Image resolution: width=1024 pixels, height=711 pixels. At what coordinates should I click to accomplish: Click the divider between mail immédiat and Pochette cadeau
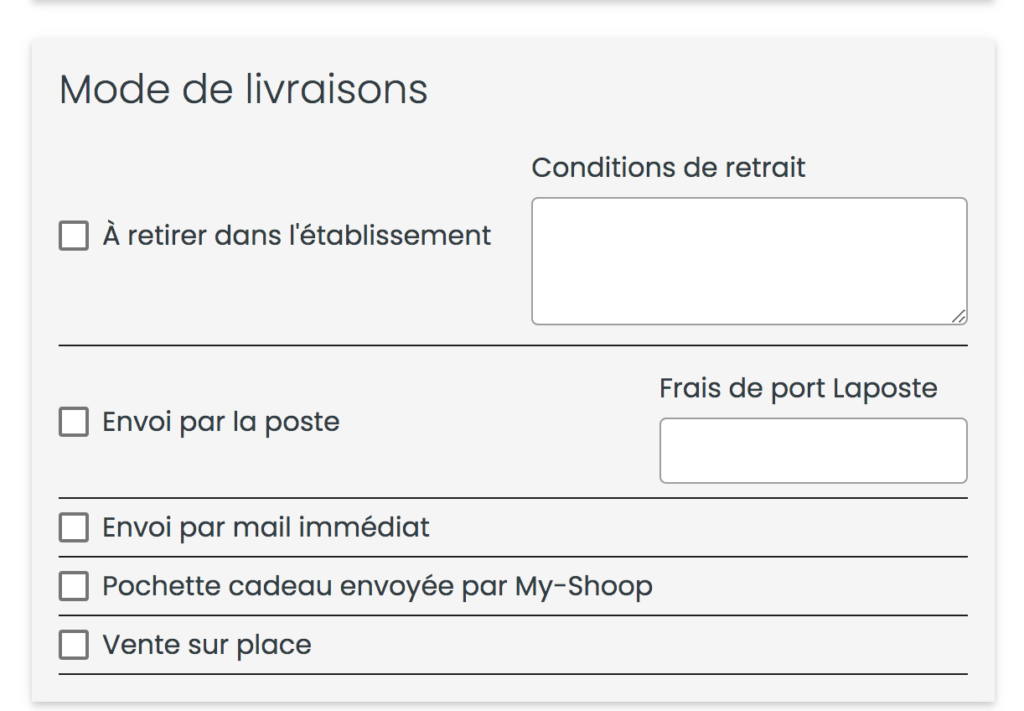(x=513, y=557)
